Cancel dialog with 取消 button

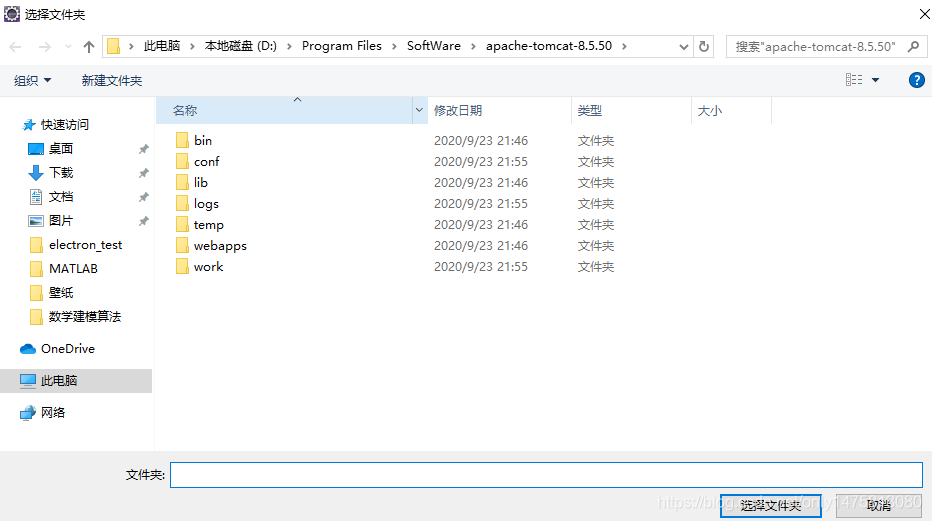click(x=878, y=506)
